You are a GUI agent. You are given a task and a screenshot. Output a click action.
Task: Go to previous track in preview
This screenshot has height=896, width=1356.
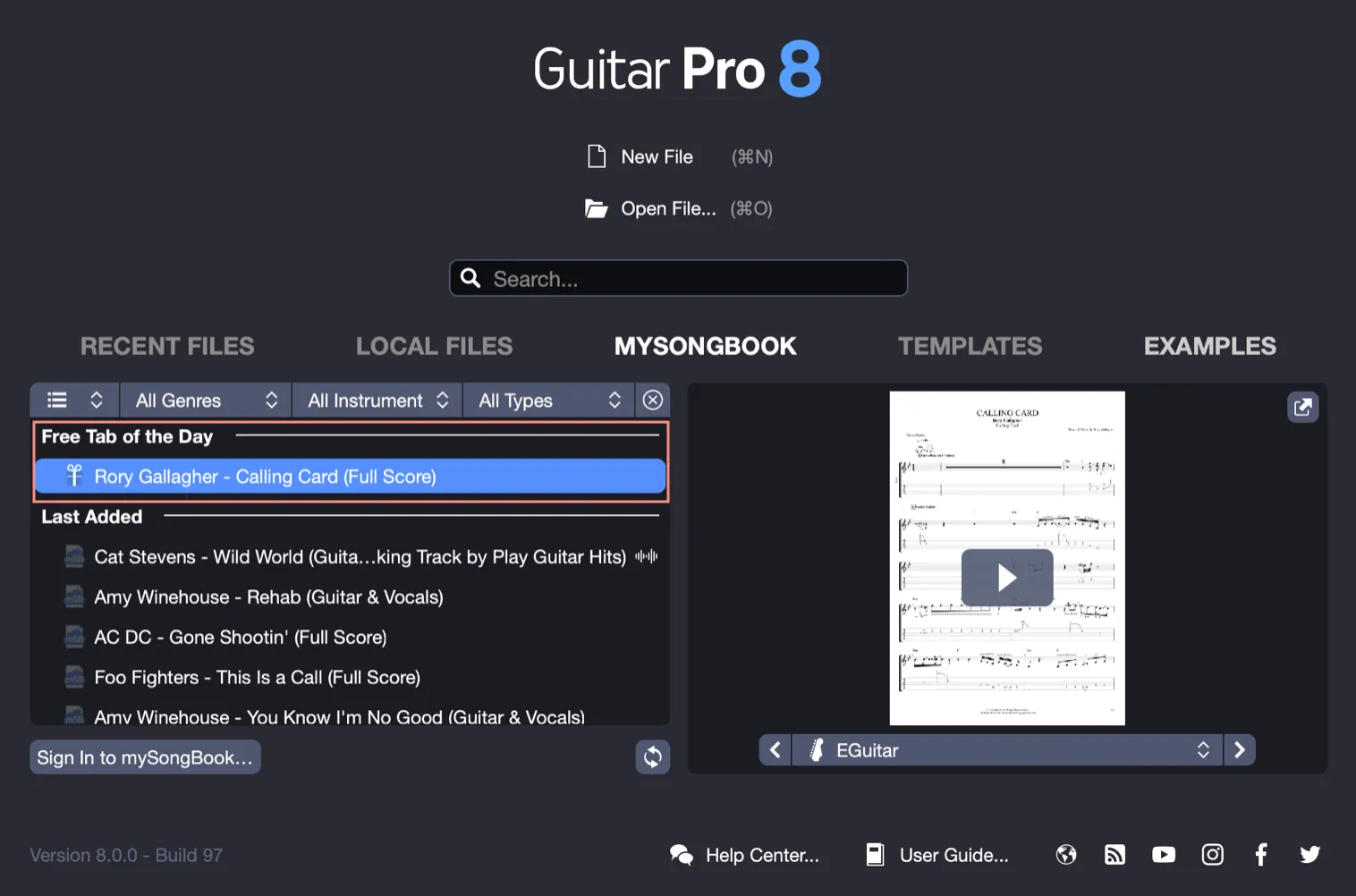775,749
